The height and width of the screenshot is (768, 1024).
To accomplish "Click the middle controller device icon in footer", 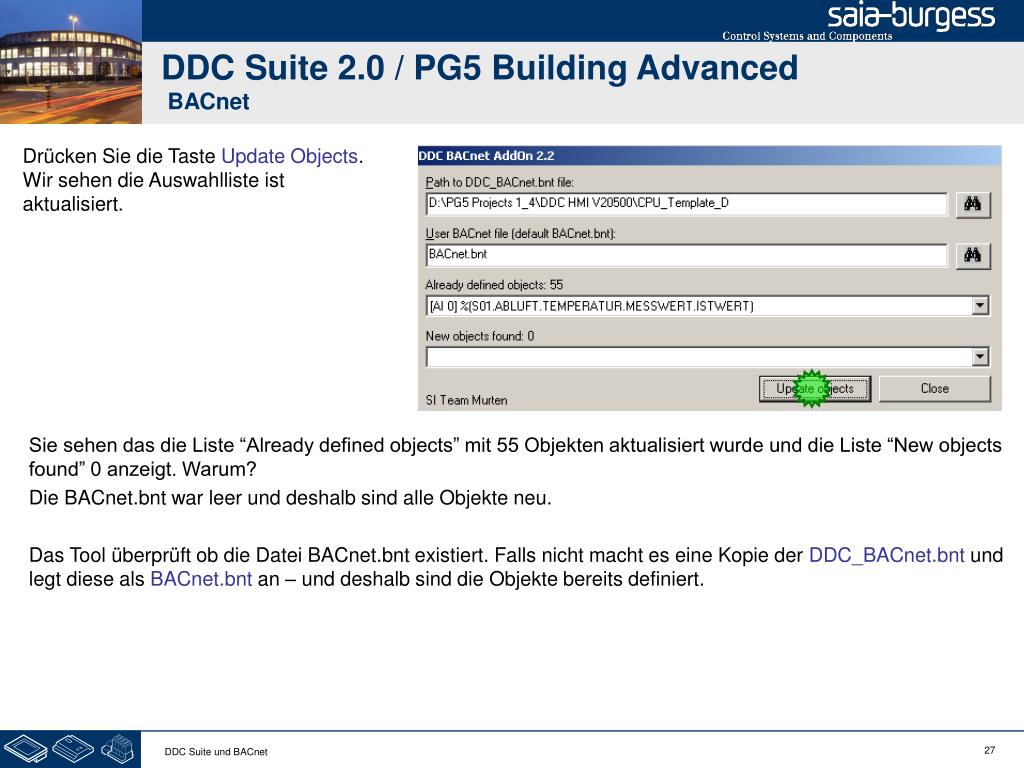I will pyautogui.click(x=72, y=748).
